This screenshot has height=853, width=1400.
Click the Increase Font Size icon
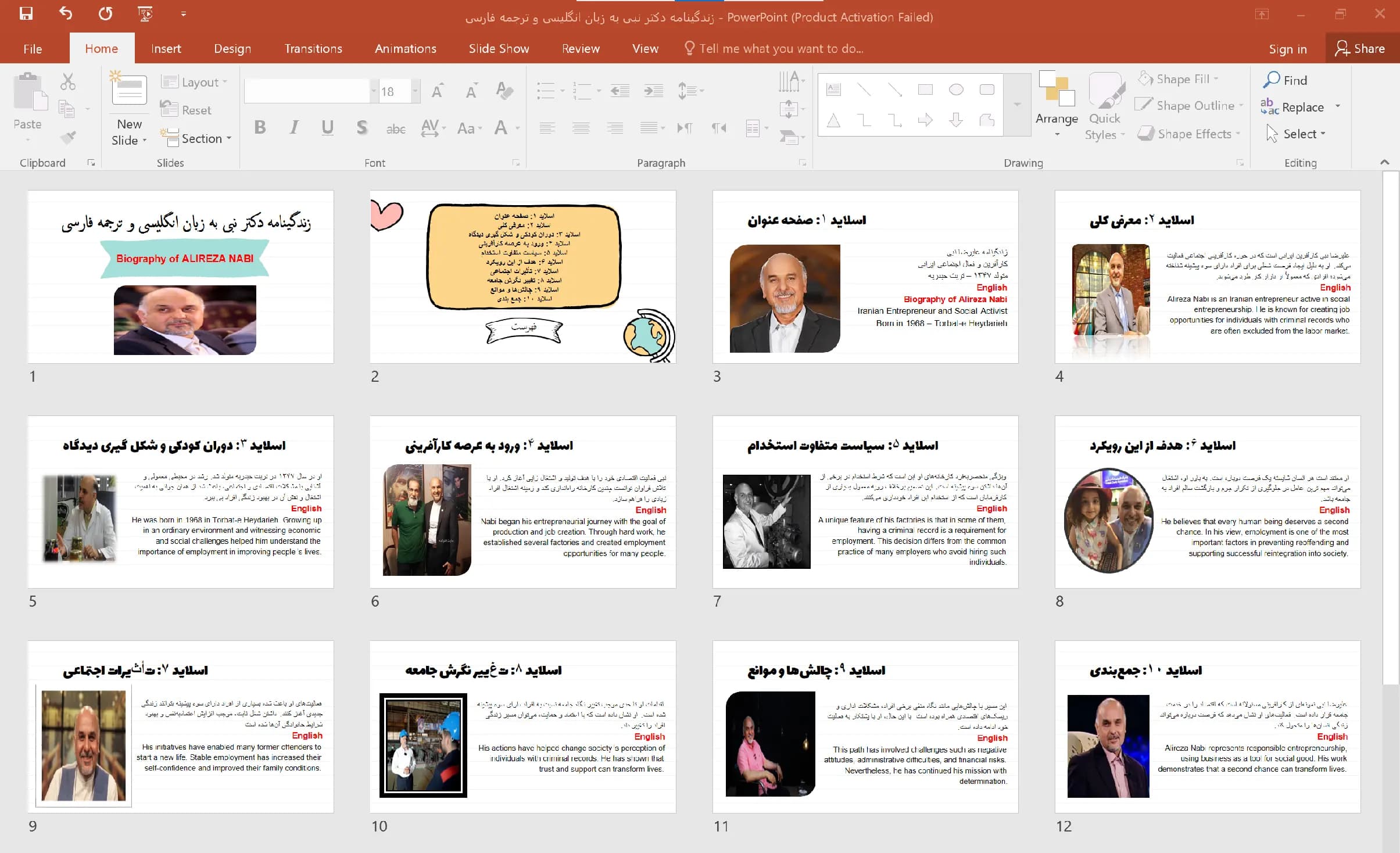pyautogui.click(x=438, y=91)
